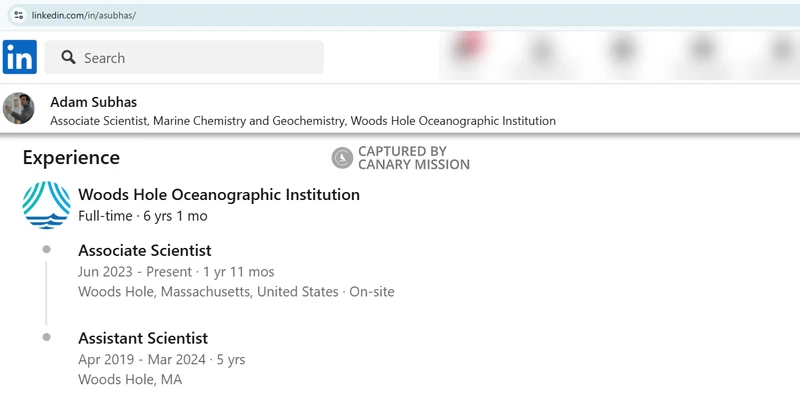800x412 pixels.
Task: Click the Canary Mission watermark logo
Action: point(342,158)
